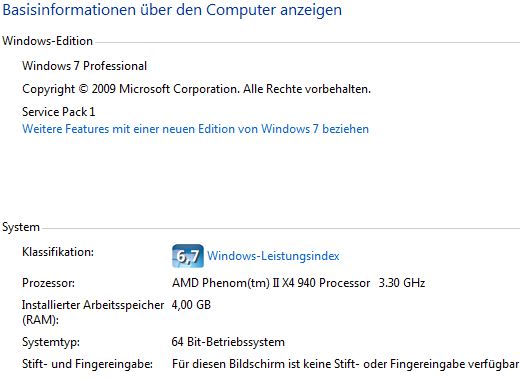Click the Klassifikation label
The width and height of the screenshot is (520, 380).
point(58,252)
